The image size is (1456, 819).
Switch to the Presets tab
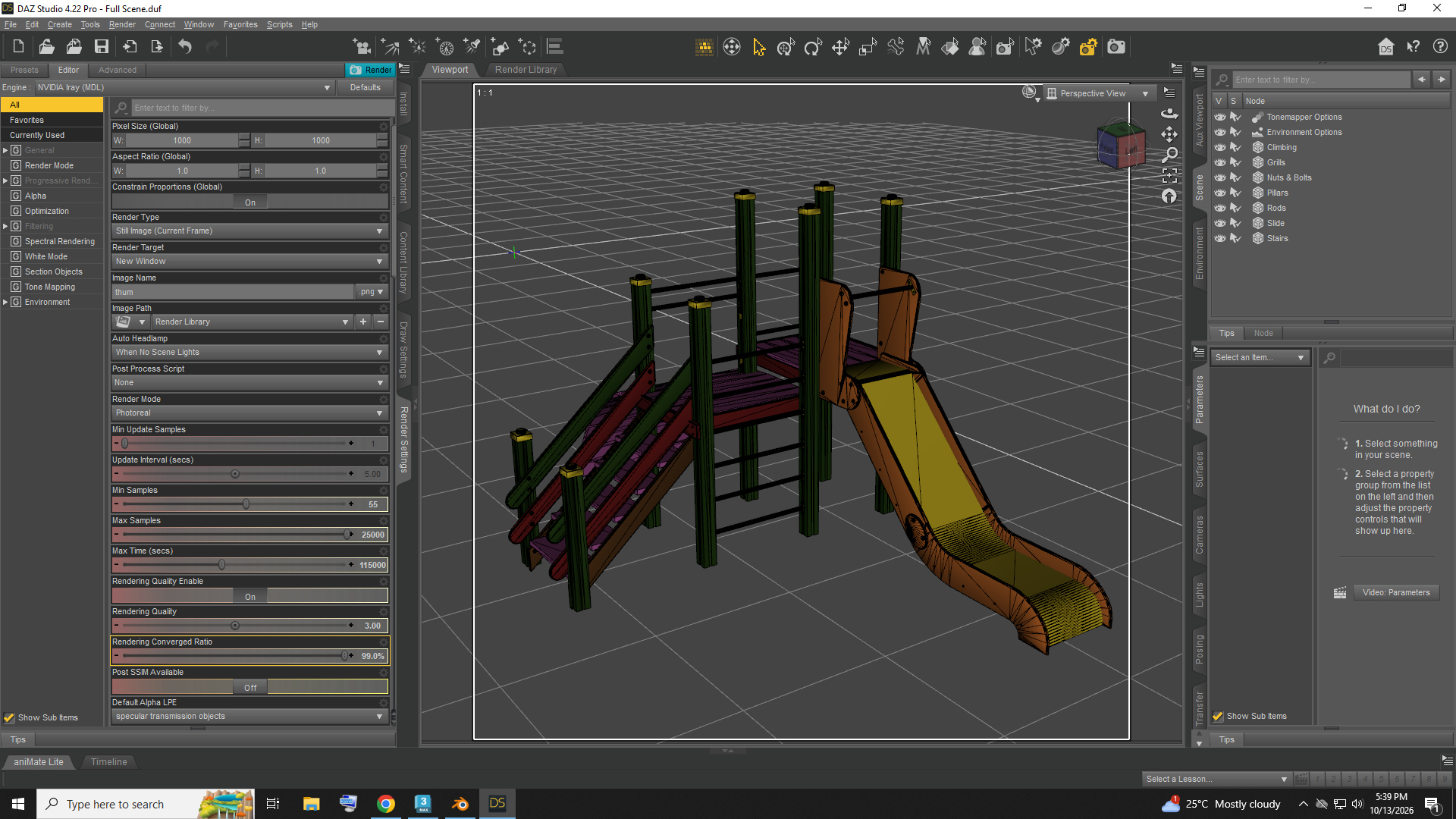point(24,70)
